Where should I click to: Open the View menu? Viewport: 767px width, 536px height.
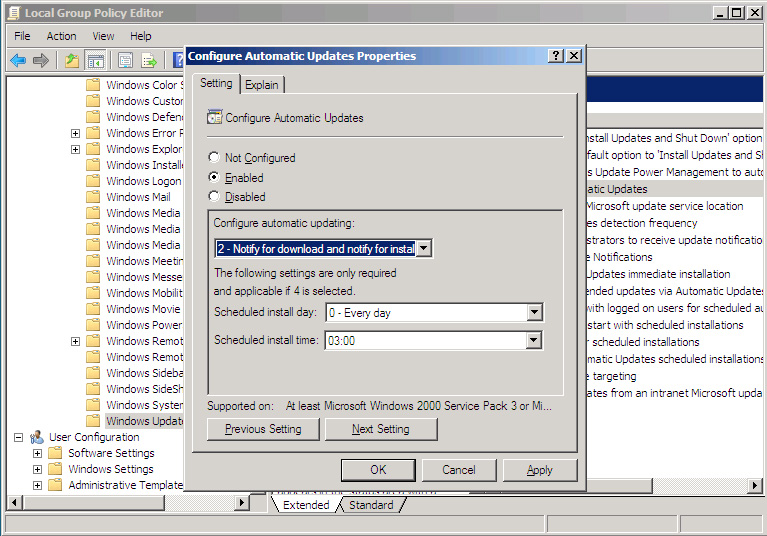[103, 36]
